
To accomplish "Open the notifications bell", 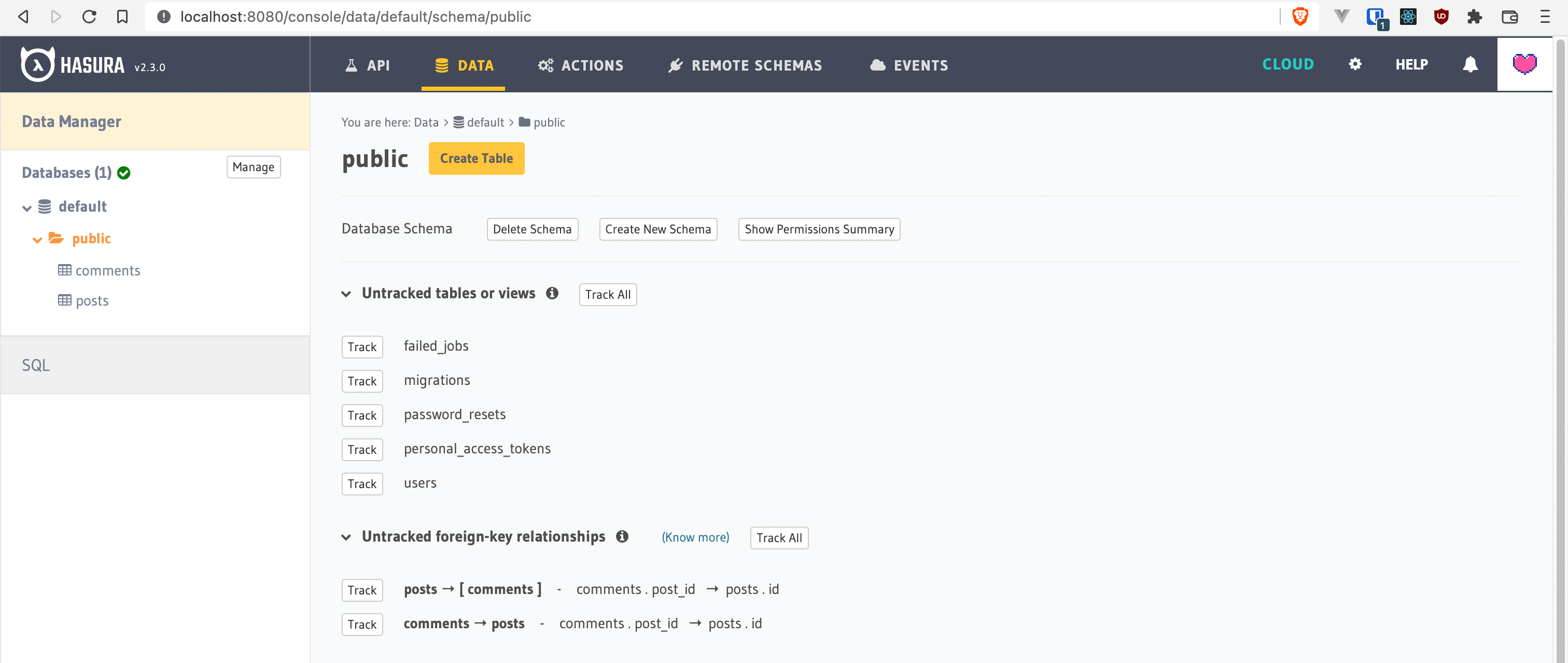I will 1469,64.
